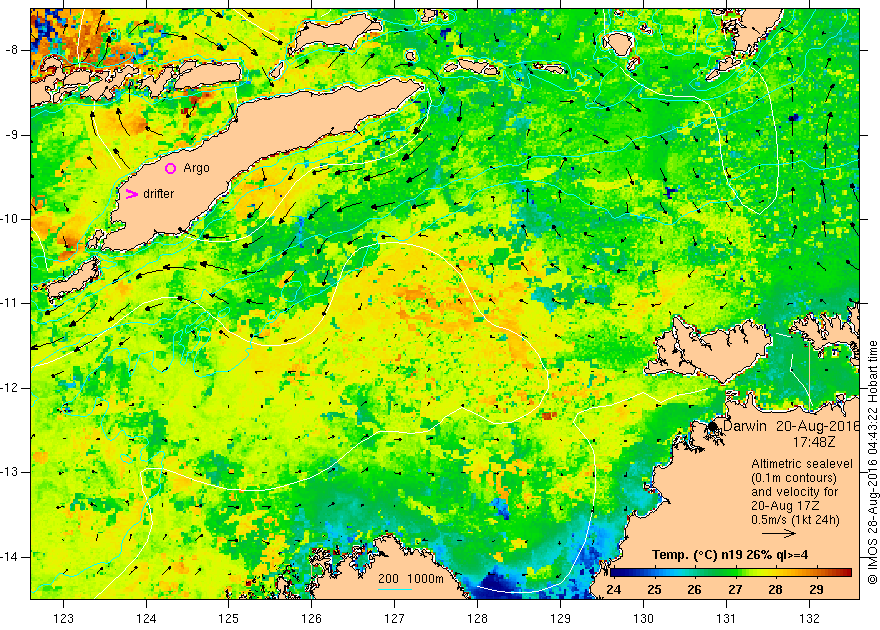The width and height of the screenshot is (880, 630).
Task: Click the color bar value 25
Action: pyautogui.click(x=654, y=590)
